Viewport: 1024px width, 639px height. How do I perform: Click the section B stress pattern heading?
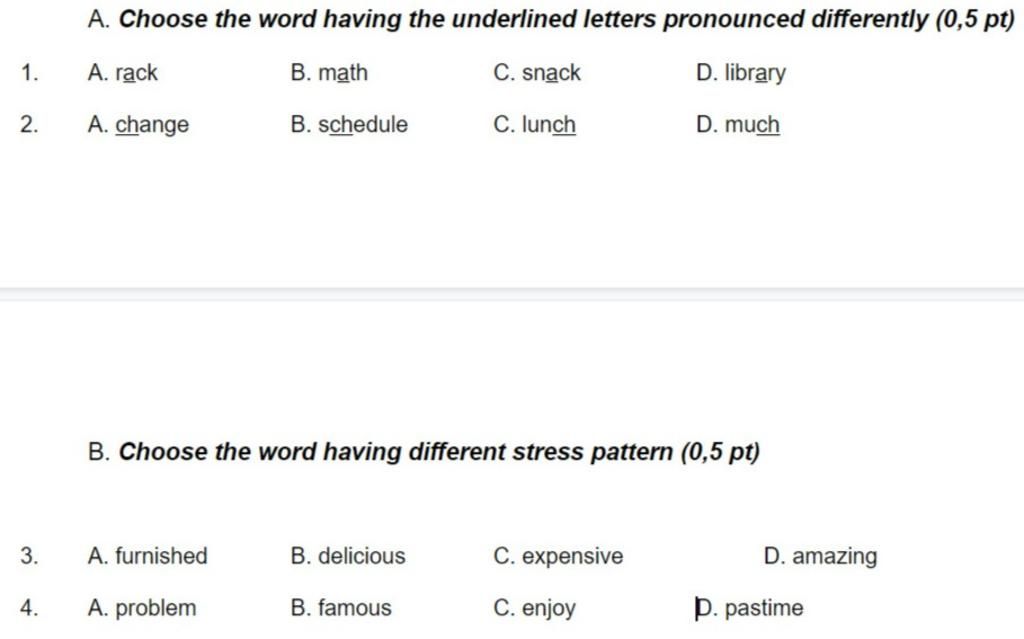click(424, 452)
